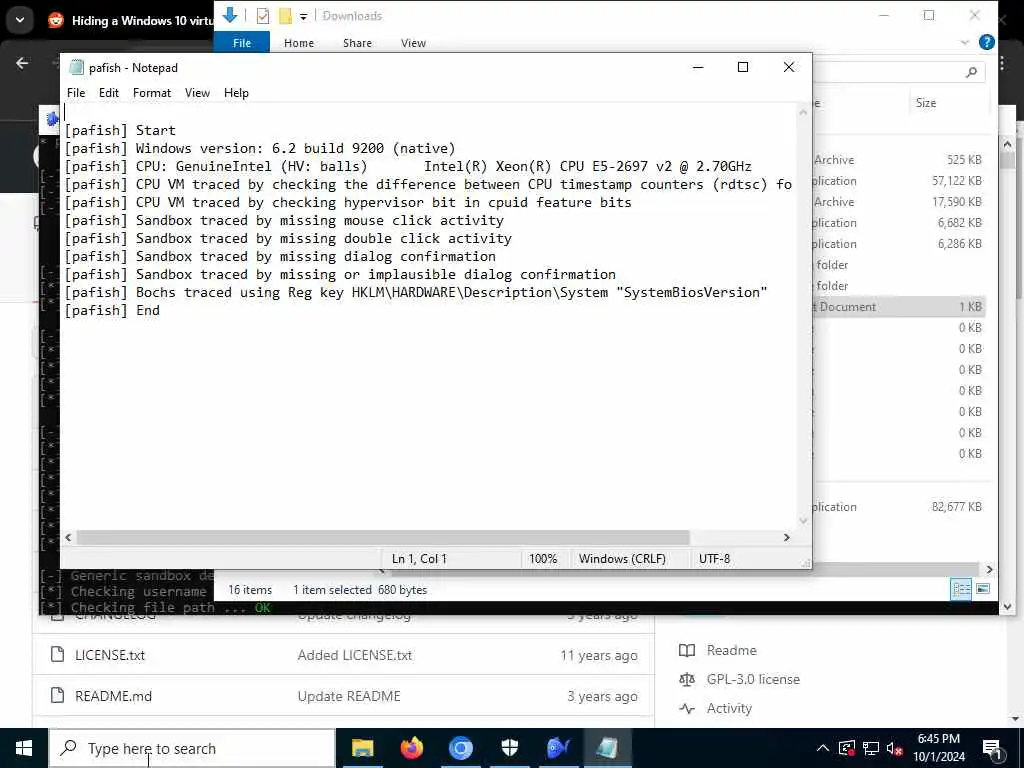Click '[pafish] Start' line in Notepad
1024x768 pixels.
(120, 130)
